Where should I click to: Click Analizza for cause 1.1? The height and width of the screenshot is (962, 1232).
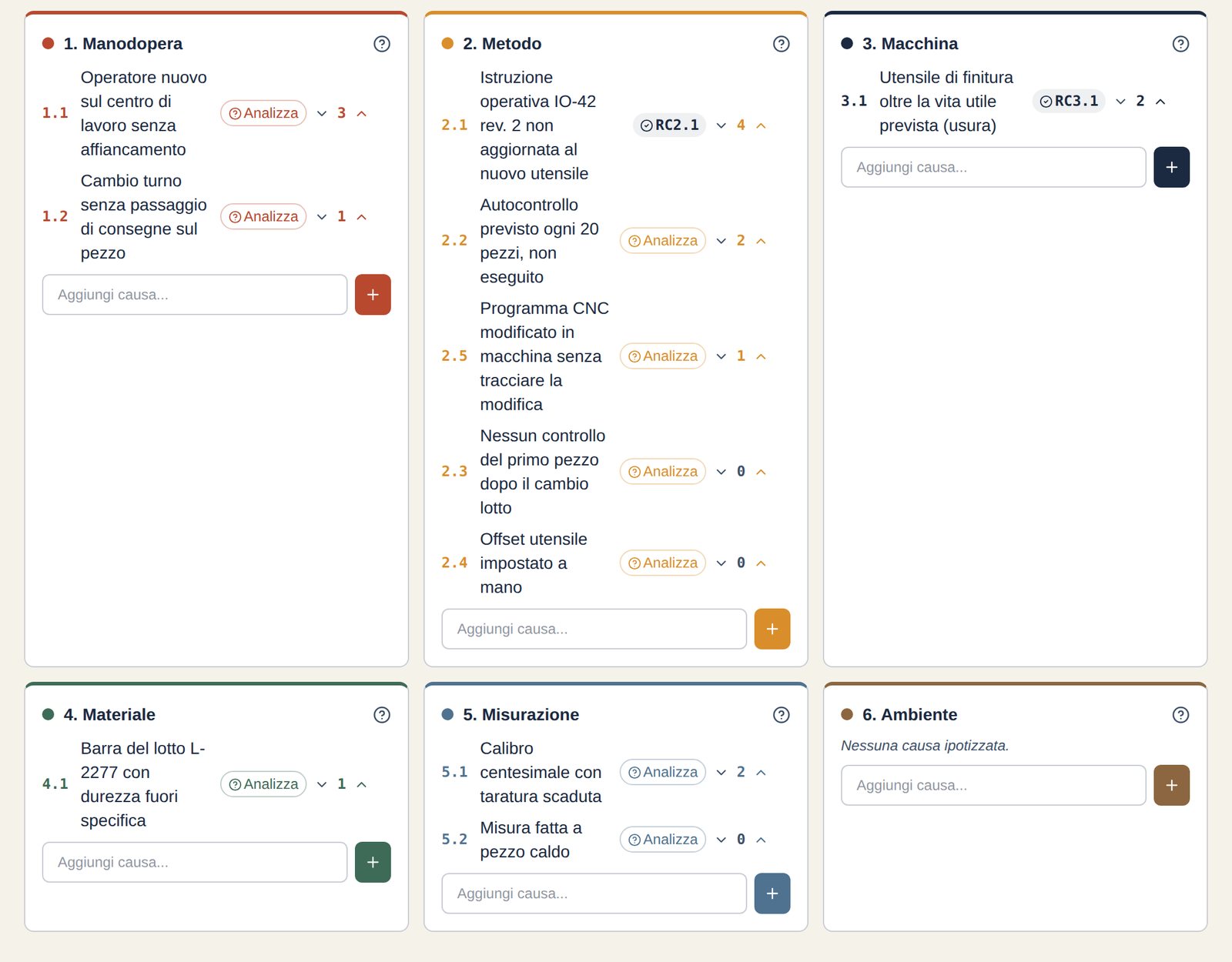263,113
